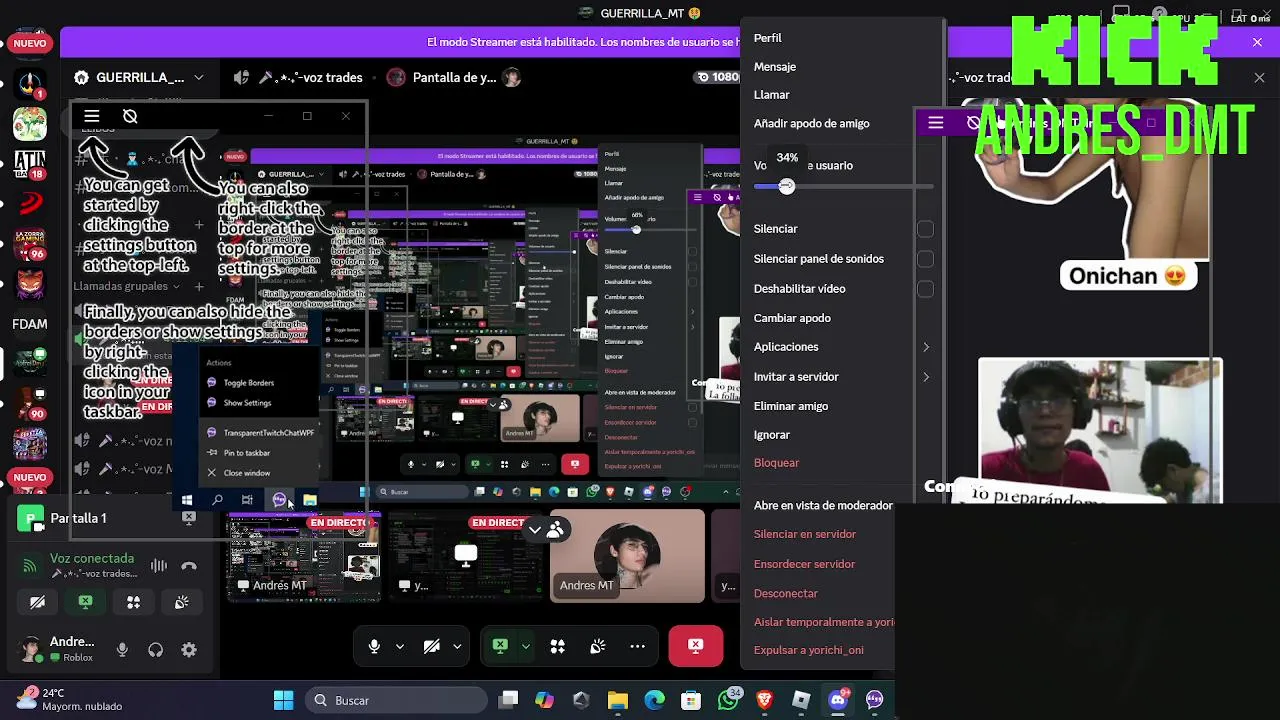The height and width of the screenshot is (720, 1280).
Task: Open camera options dropdown arrow in call bar
Action: [457, 647]
